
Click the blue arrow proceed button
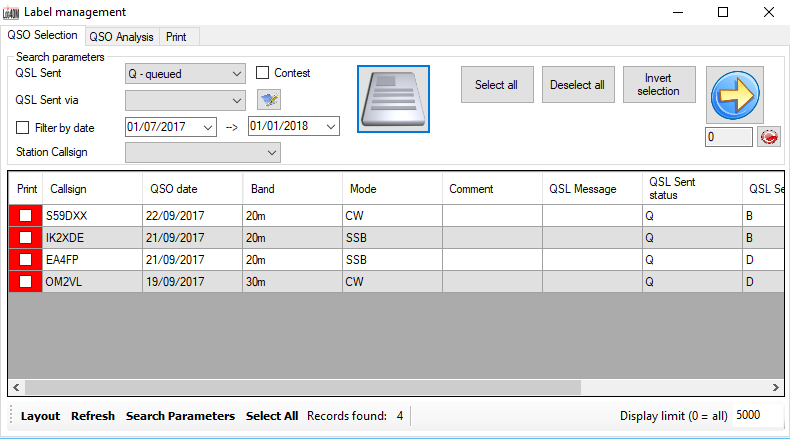click(x=735, y=95)
